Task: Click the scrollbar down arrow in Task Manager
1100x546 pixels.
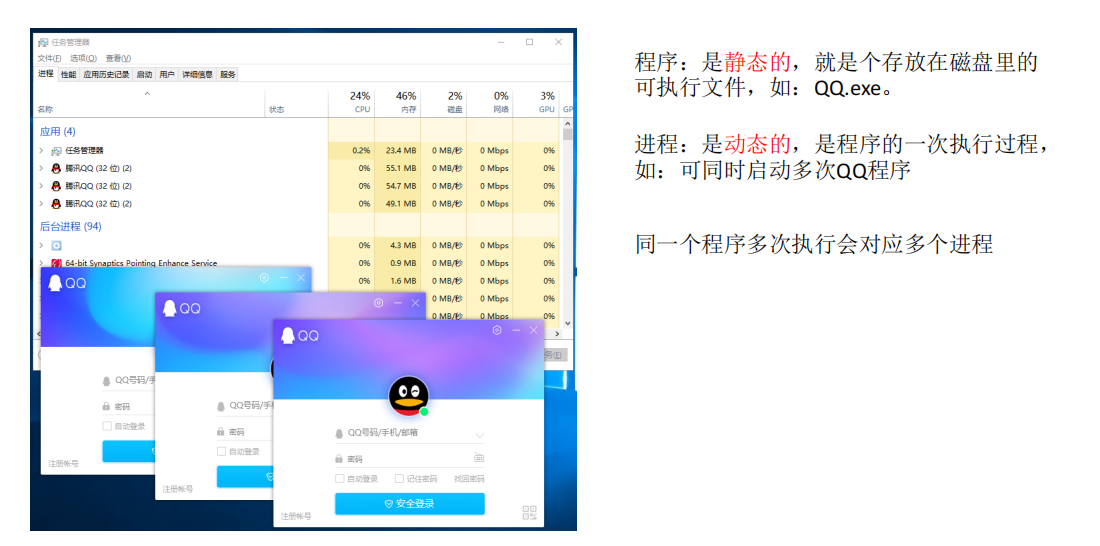Action: [567, 324]
